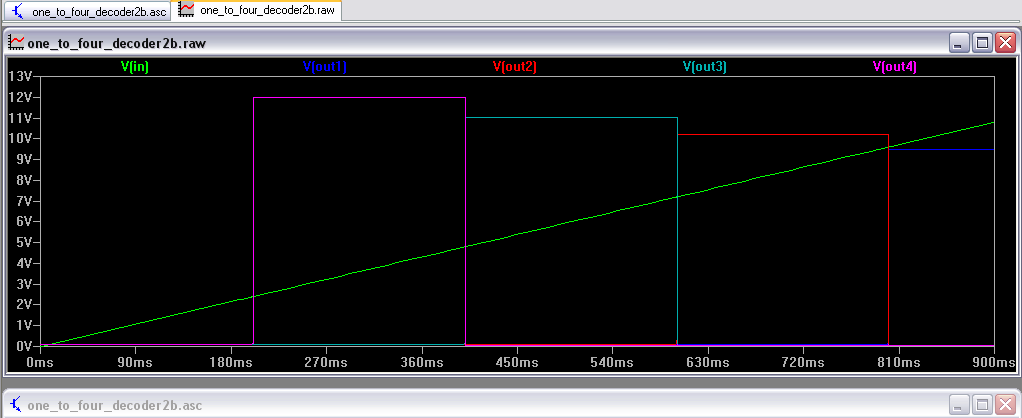Click the V(out3) trace label

point(705,67)
